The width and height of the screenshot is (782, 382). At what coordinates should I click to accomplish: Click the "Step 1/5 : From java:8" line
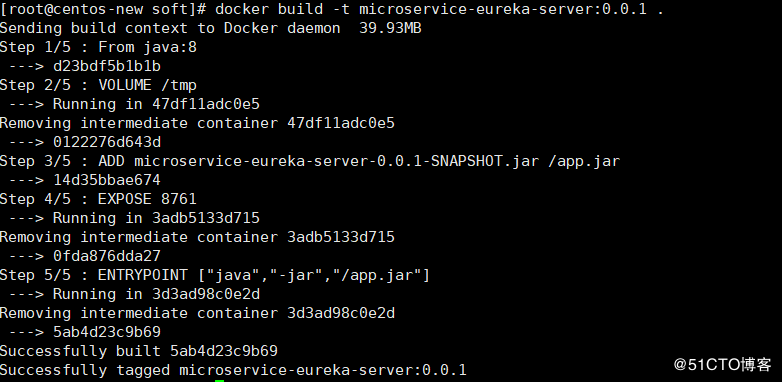tap(98, 47)
